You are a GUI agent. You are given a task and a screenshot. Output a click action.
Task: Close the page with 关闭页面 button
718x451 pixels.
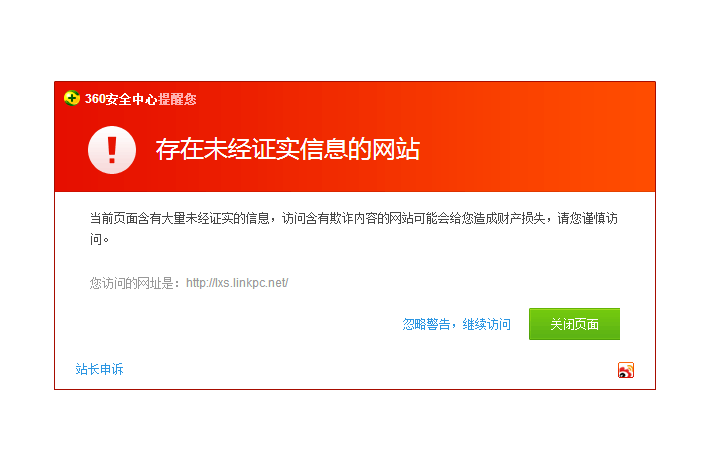[x=574, y=324]
